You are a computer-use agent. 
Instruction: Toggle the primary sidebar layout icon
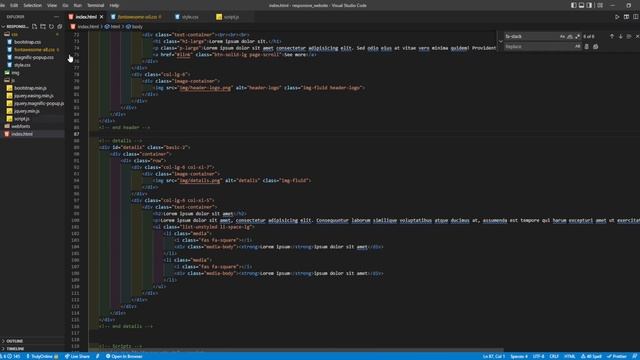(x=573, y=5)
